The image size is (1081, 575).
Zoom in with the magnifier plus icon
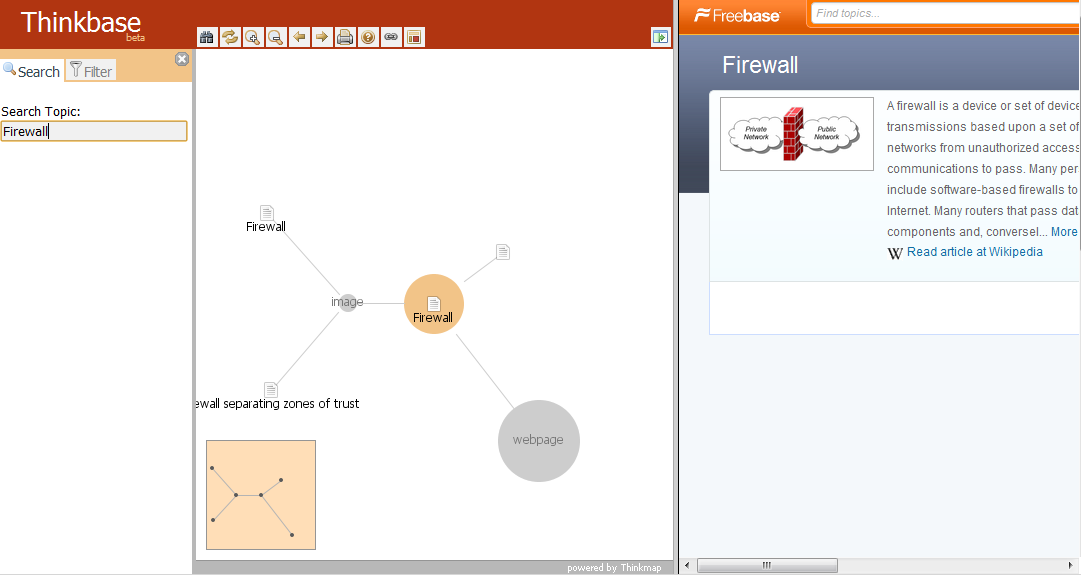pyautogui.click(x=253, y=37)
